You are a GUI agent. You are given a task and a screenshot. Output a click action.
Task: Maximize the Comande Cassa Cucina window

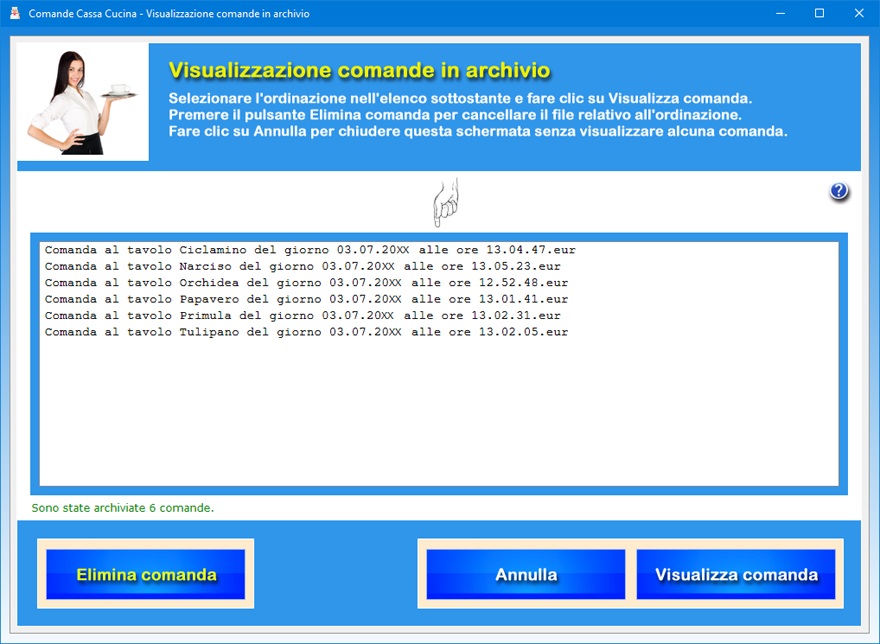819,13
